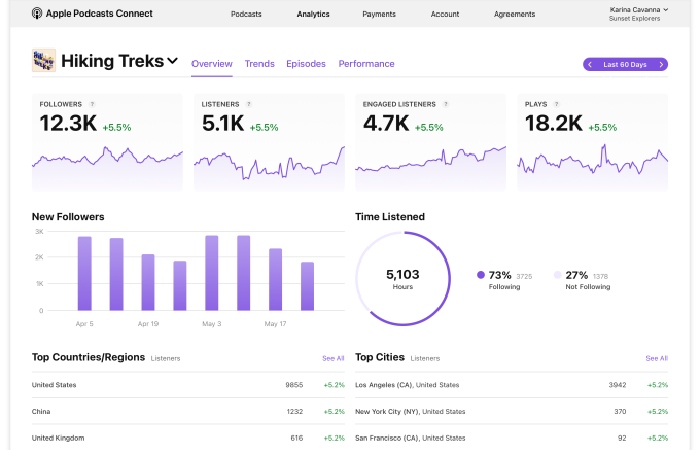Click the May 3 bar in New Followers
700x450 pixels.
coord(212,273)
